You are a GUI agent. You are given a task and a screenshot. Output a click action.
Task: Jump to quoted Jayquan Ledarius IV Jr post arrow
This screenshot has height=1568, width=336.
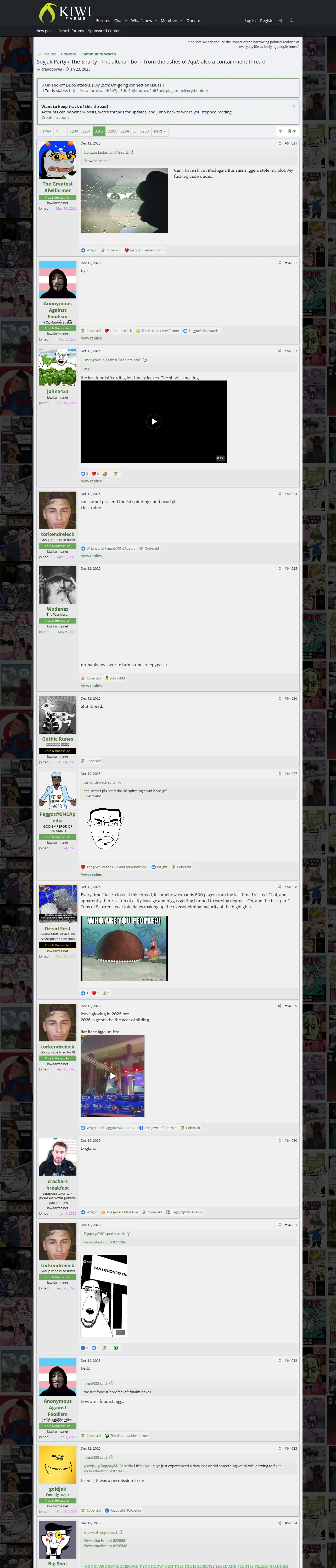click(132, 152)
